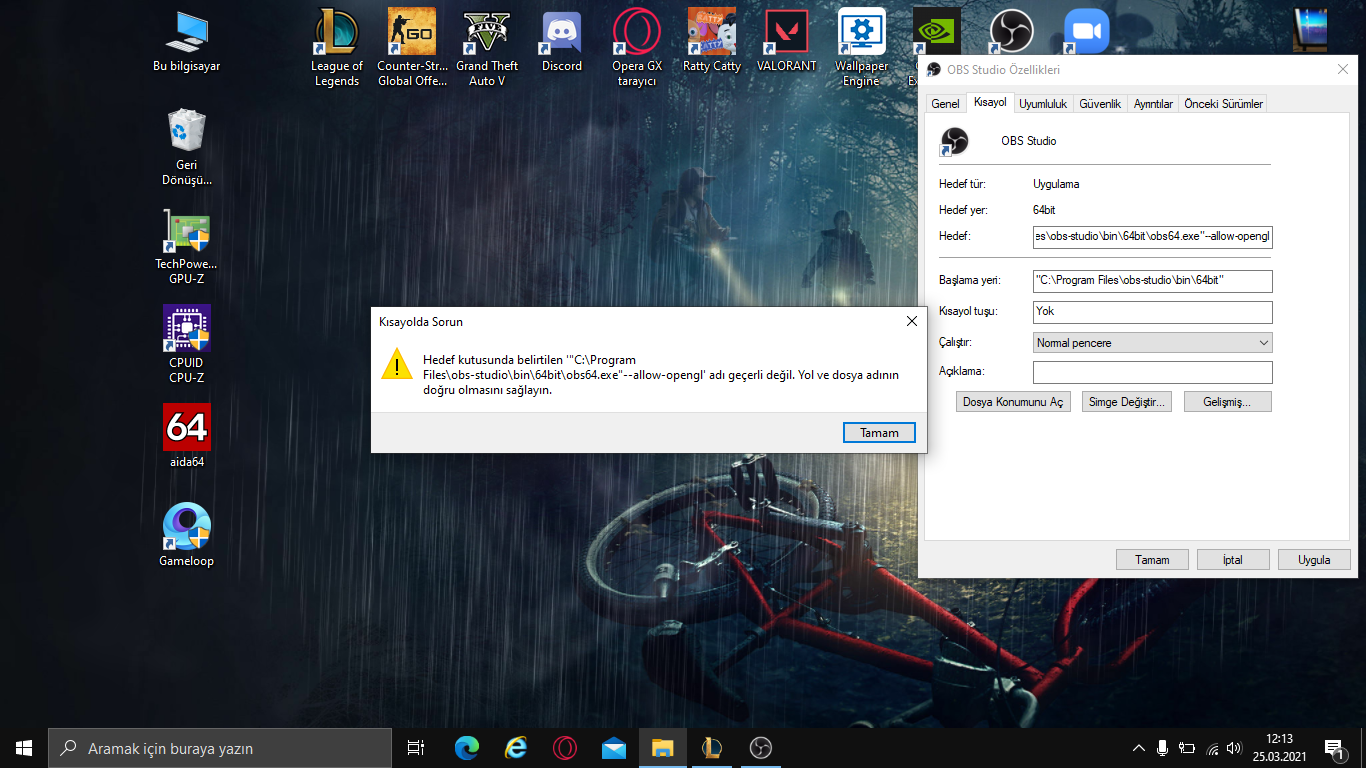Click the Uygula button
The image size is (1366, 768).
tap(1314, 560)
